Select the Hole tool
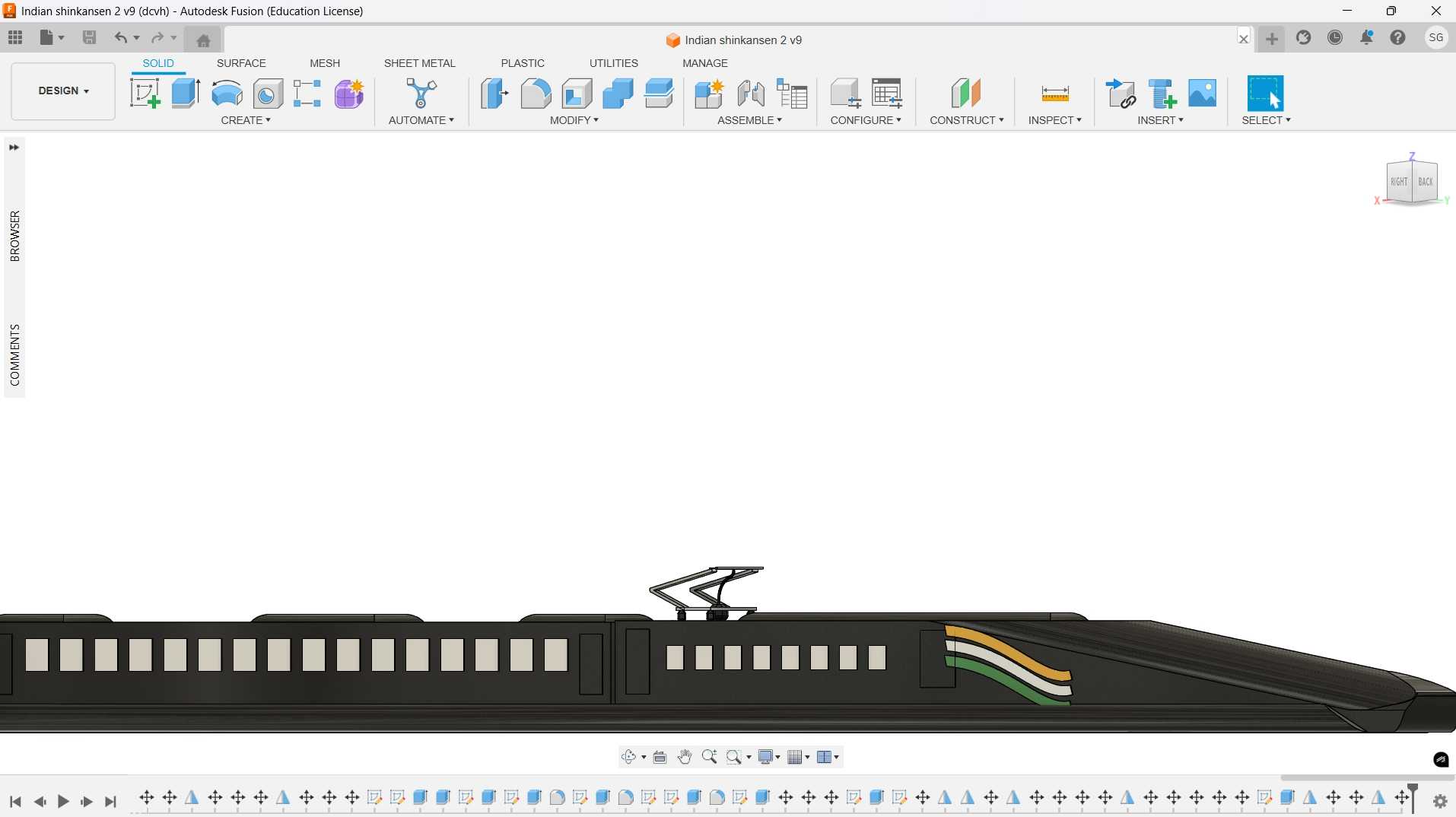1456x817 pixels. (268, 94)
